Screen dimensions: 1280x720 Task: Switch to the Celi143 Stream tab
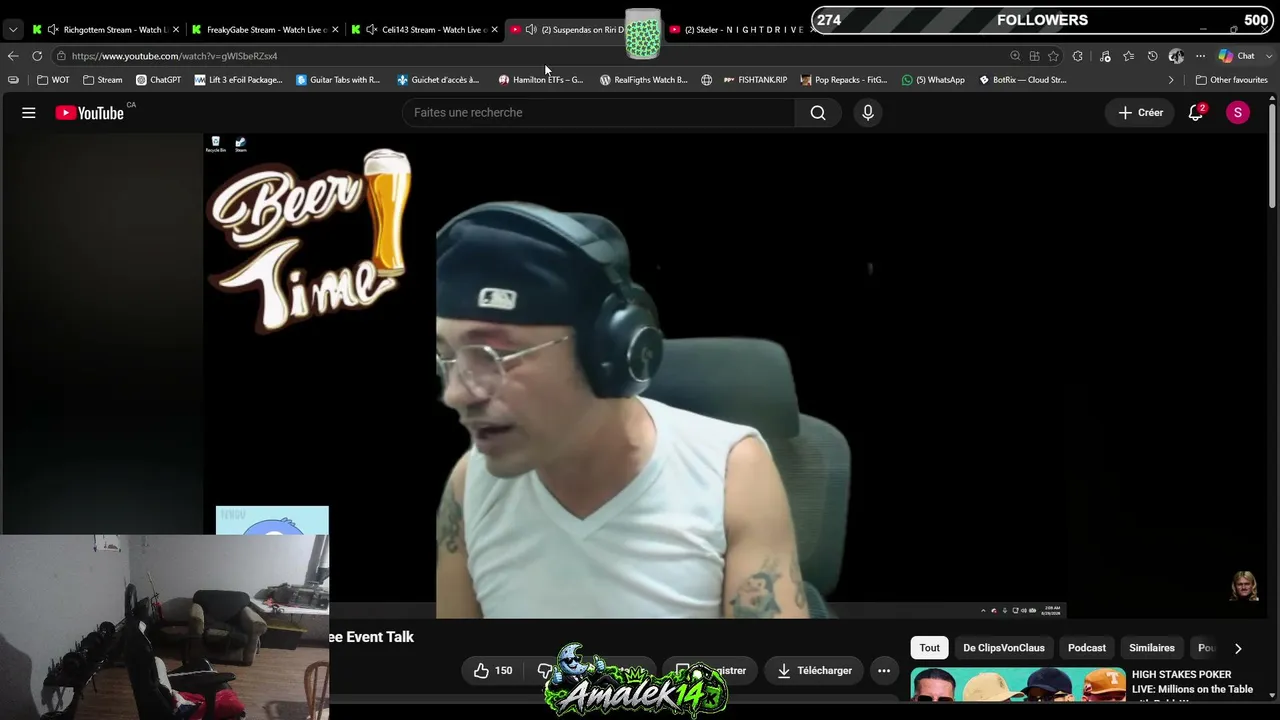click(x=425, y=30)
